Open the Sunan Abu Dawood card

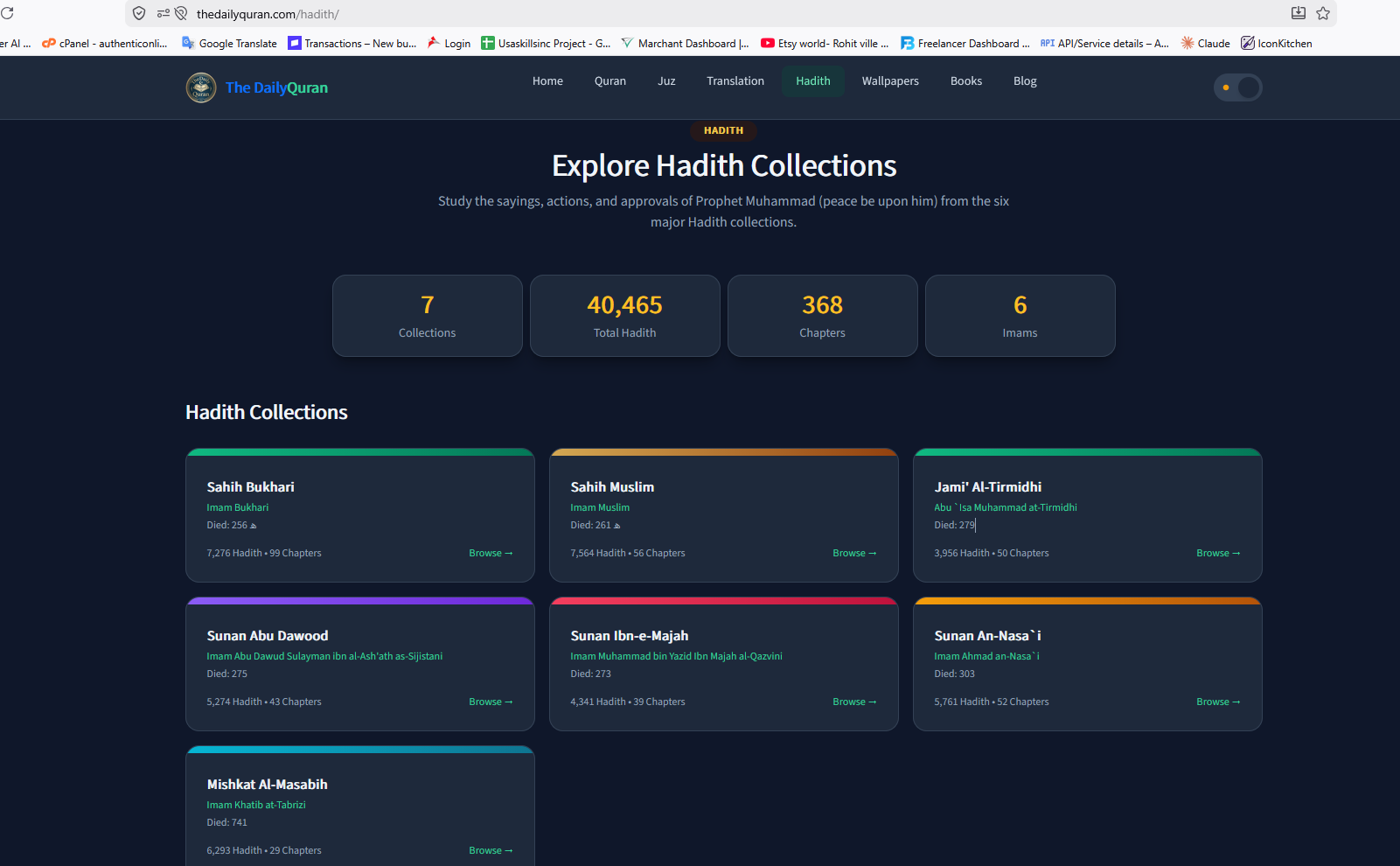[x=360, y=664]
